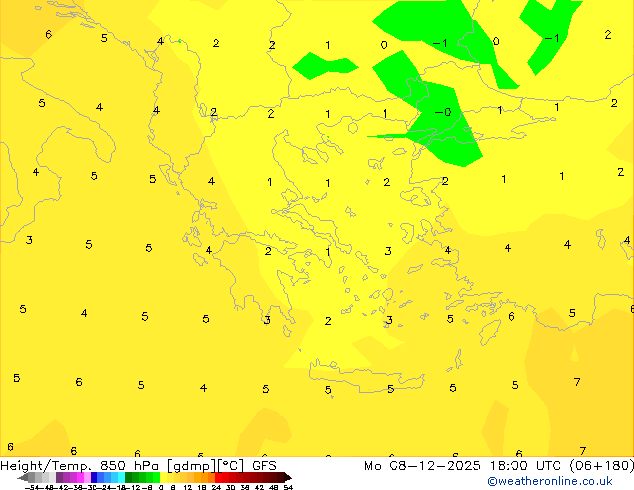Select the dark blue swatch in the legend
This screenshot has width=634, height=490.
click(x=94, y=477)
